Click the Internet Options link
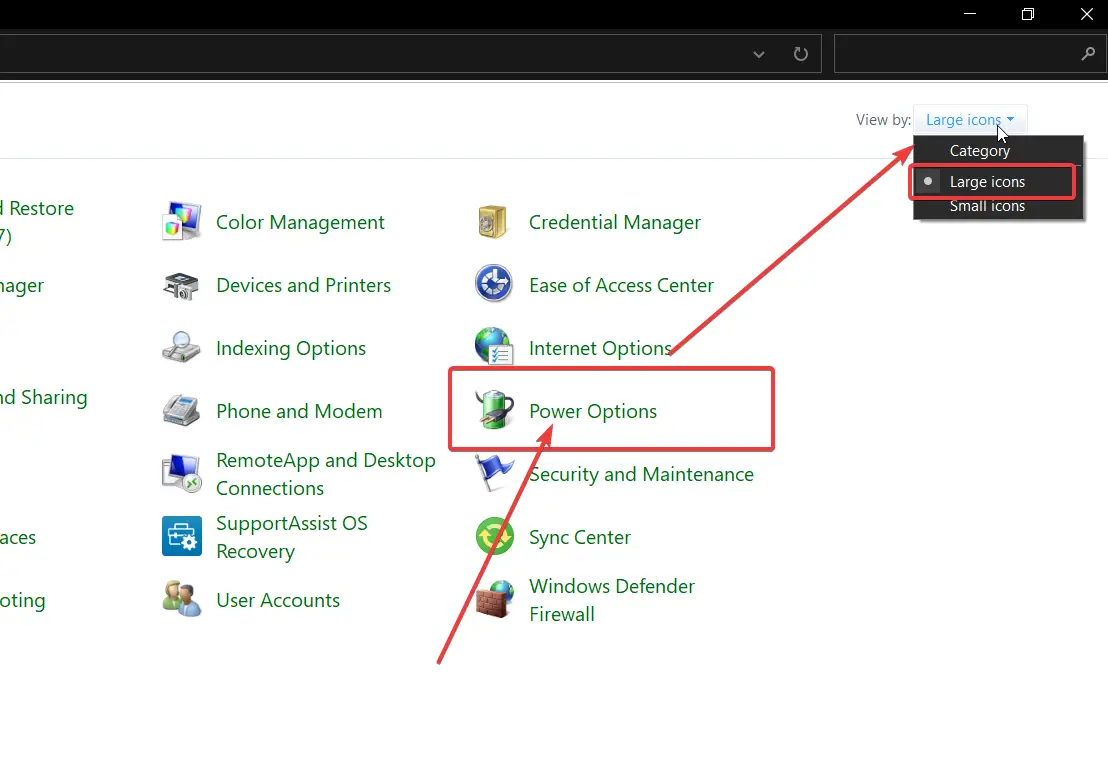This screenshot has width=1108, height=780. 600,348
